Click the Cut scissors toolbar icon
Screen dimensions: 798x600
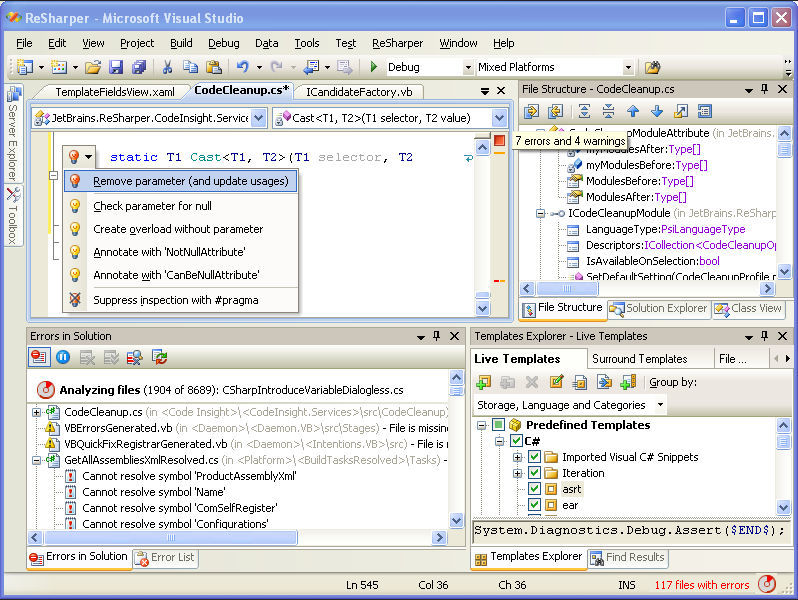click(x=167, y=67)
